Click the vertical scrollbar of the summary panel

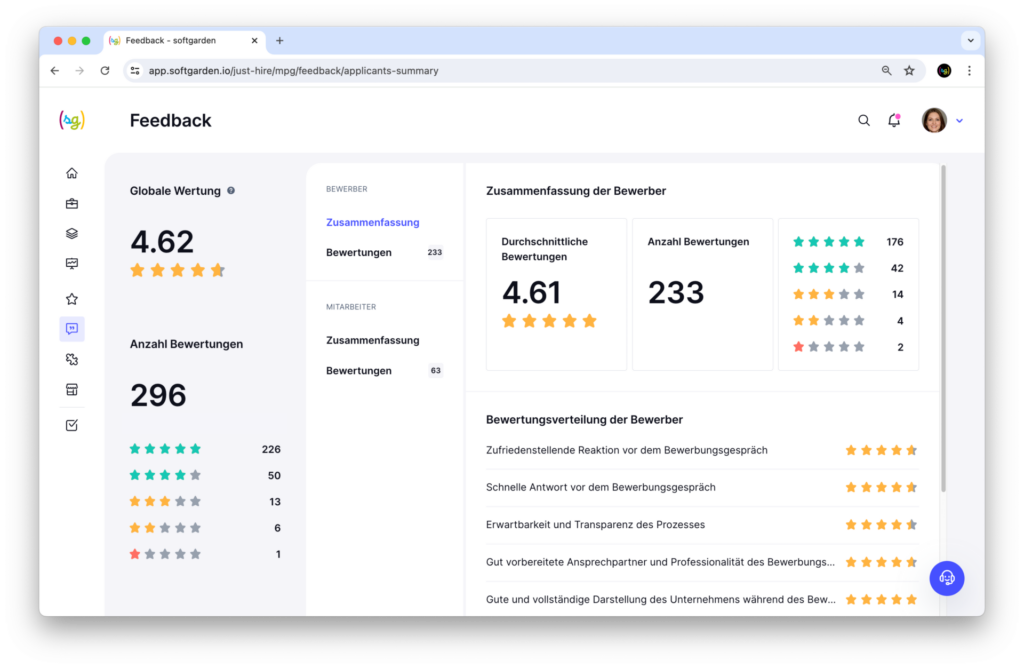pyautogui.click(x=943, y=330)
